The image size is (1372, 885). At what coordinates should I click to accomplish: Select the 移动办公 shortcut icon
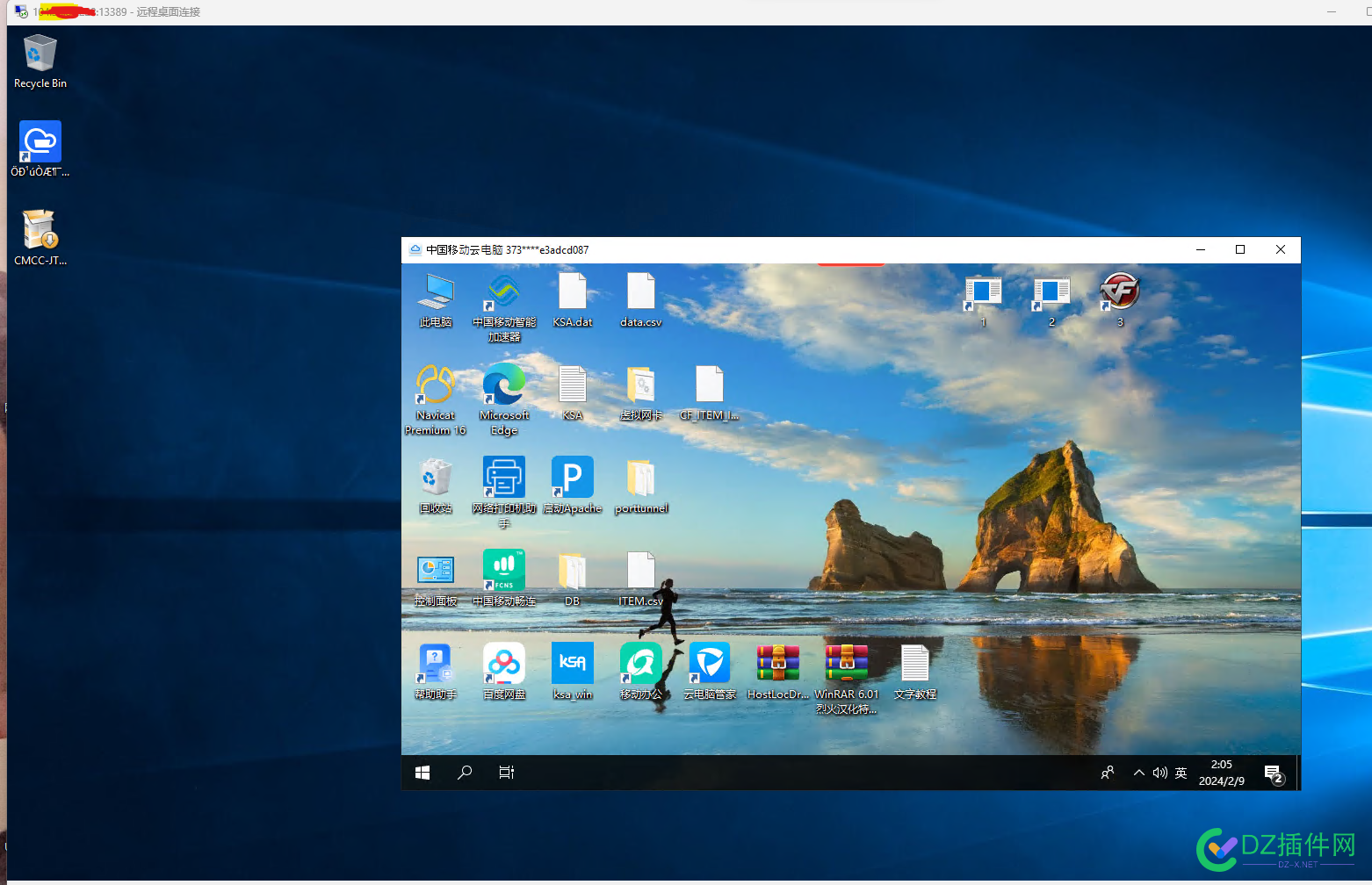pyautogui.click(x=641, y=665)
